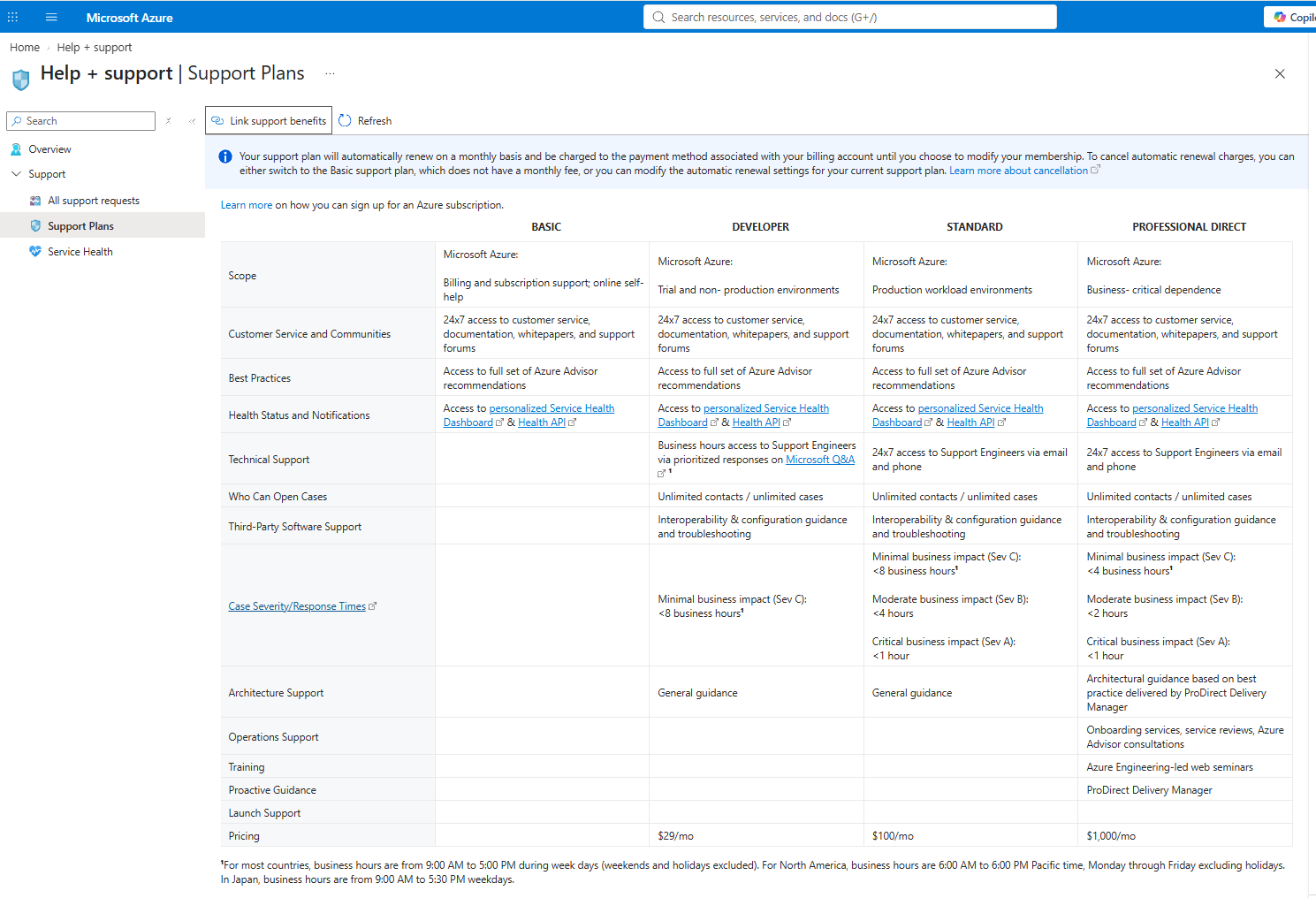Screen dimensions: 1316x898
Task: Click the PROFESSIONAL DIRECT column header
Action: (1190, 227)
